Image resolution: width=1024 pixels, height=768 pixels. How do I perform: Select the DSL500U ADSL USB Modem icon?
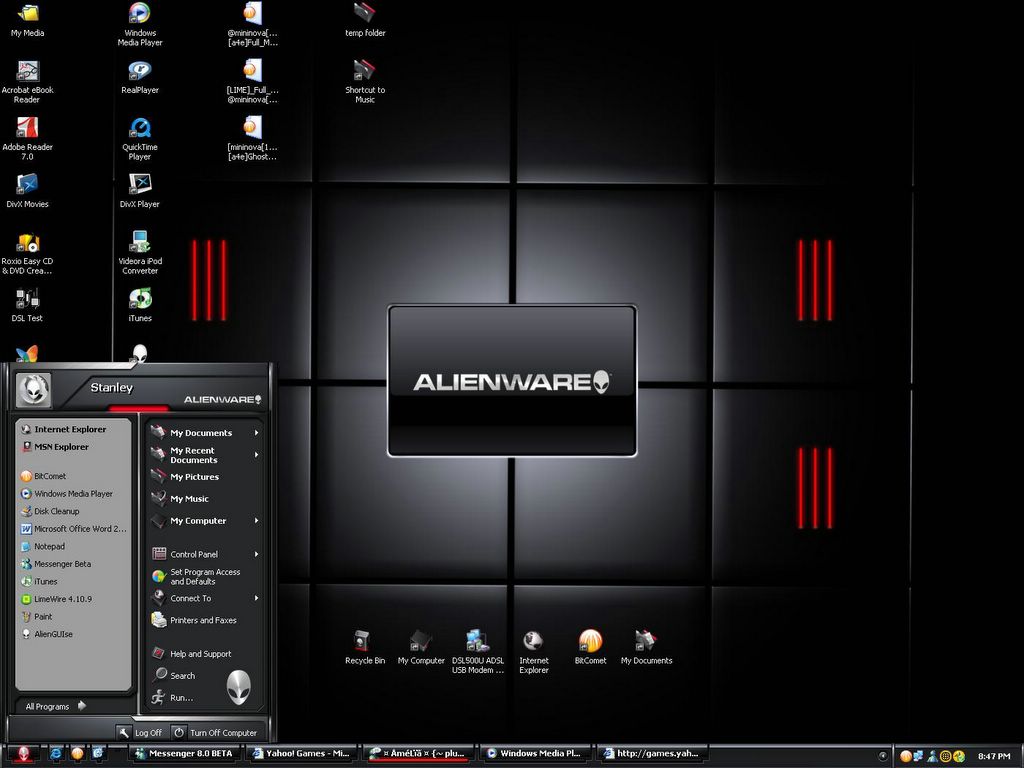478,652
